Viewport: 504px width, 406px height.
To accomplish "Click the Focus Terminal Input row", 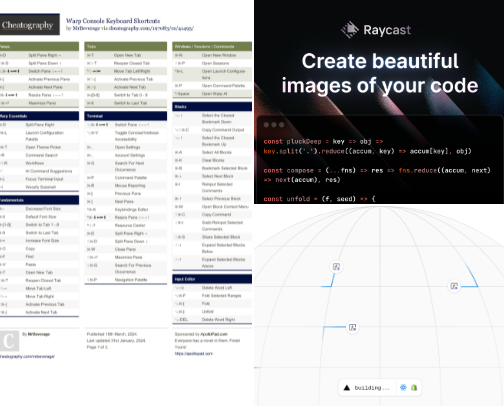I will click(x=39, y=179).
